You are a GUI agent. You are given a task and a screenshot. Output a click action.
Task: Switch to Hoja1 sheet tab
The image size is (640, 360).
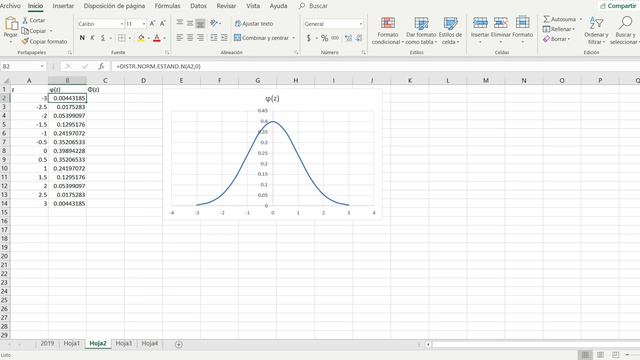tap(71, 344)
